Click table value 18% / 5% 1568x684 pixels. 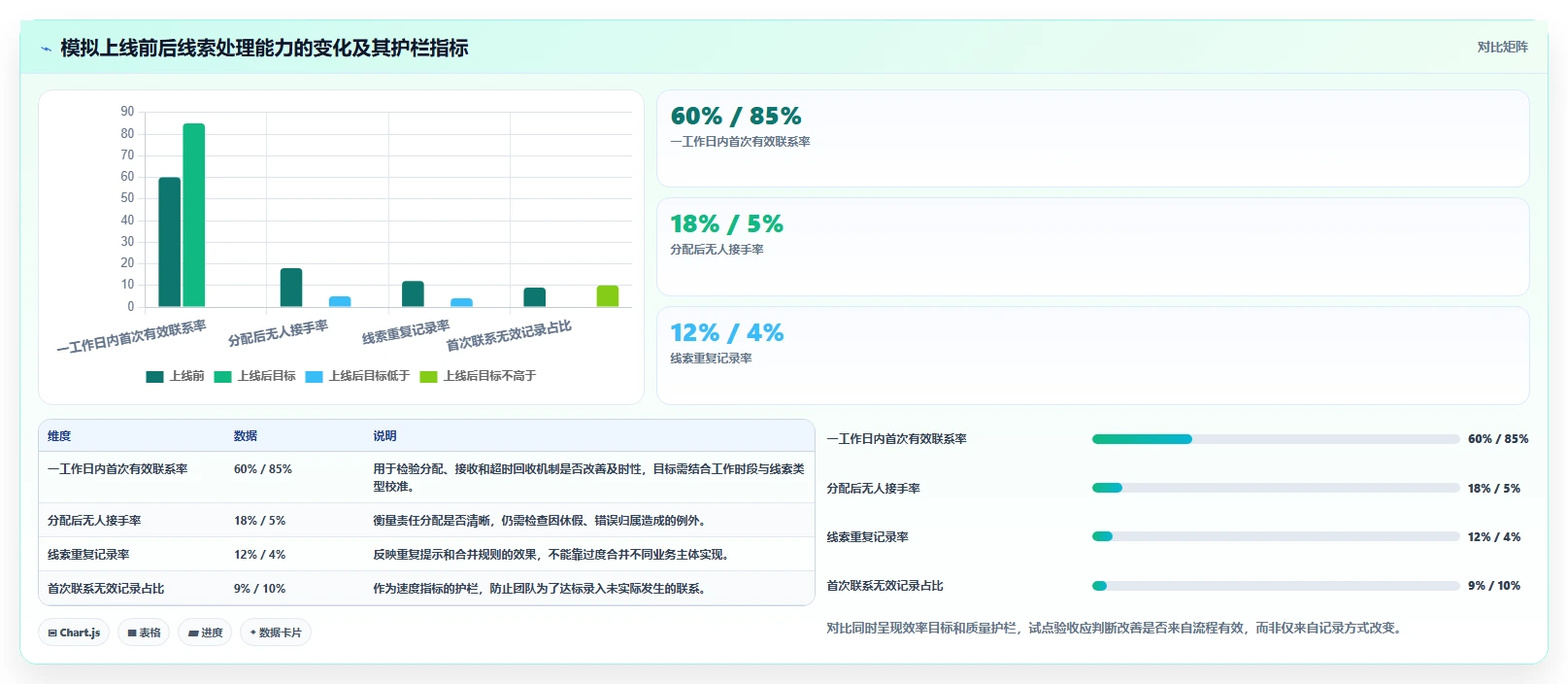pos(260,521)
